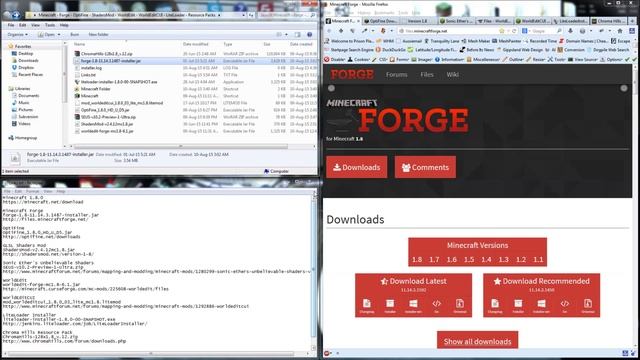Click Show all downloads button
The height and width of the screenshot is (360, 640).
(x=477, y=341)
